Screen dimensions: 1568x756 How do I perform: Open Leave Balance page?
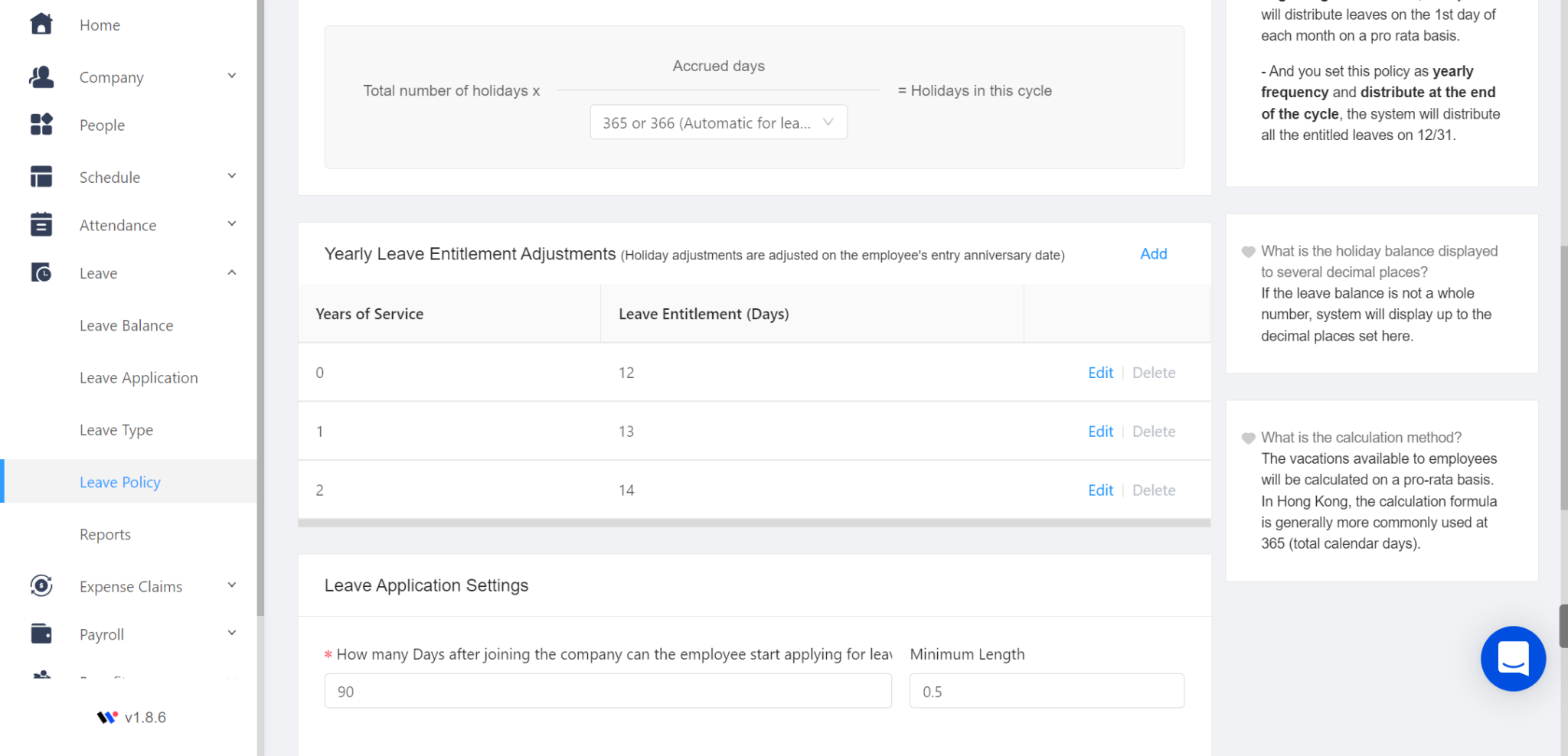(126, 325)
